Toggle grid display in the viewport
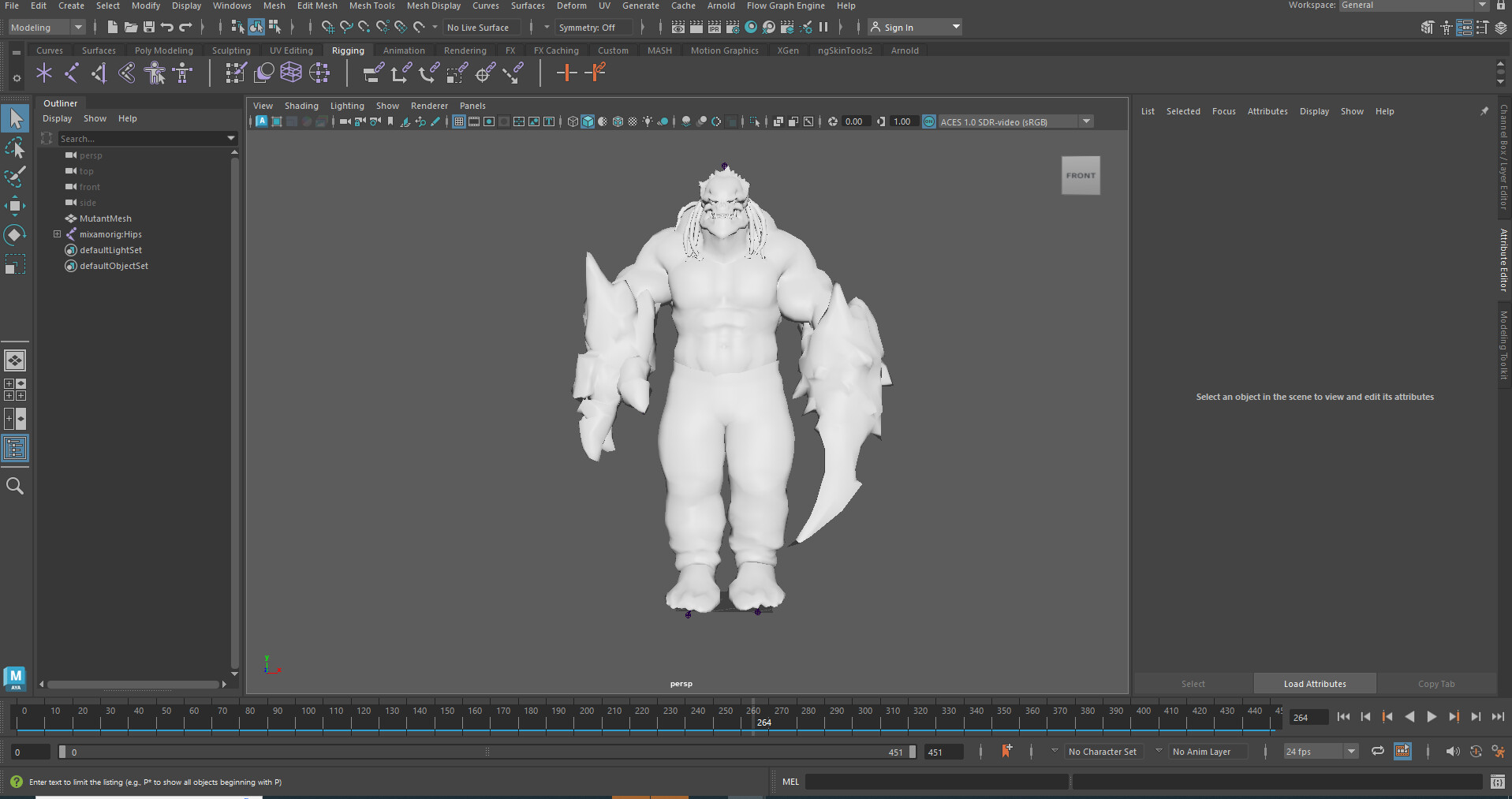The image size is (1512, 799). coord(459,121)
